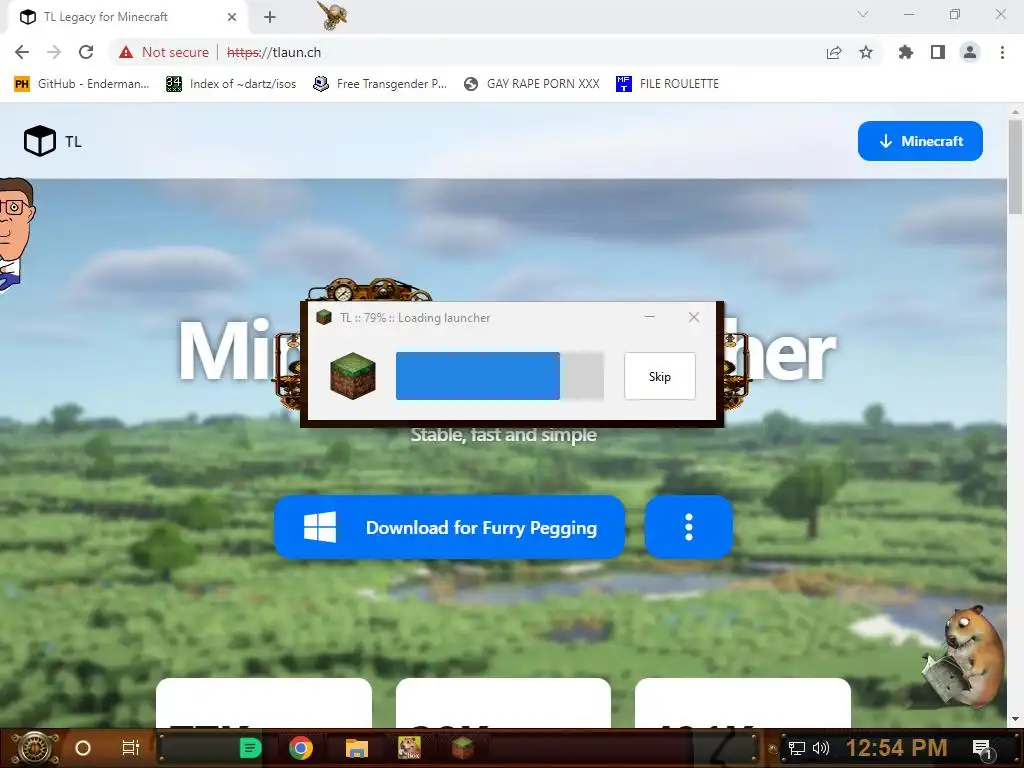The height and width of the screenshot is (768, 1024).
Task: Open the steampunk Start button
Action: tap(35, 748)
